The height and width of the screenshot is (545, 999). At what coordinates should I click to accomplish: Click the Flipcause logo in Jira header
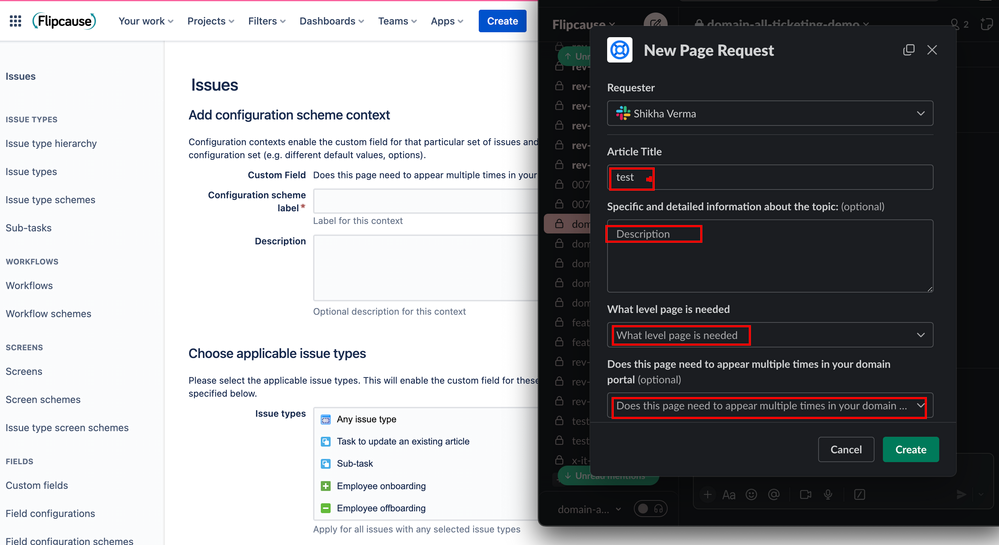point(64,21)
